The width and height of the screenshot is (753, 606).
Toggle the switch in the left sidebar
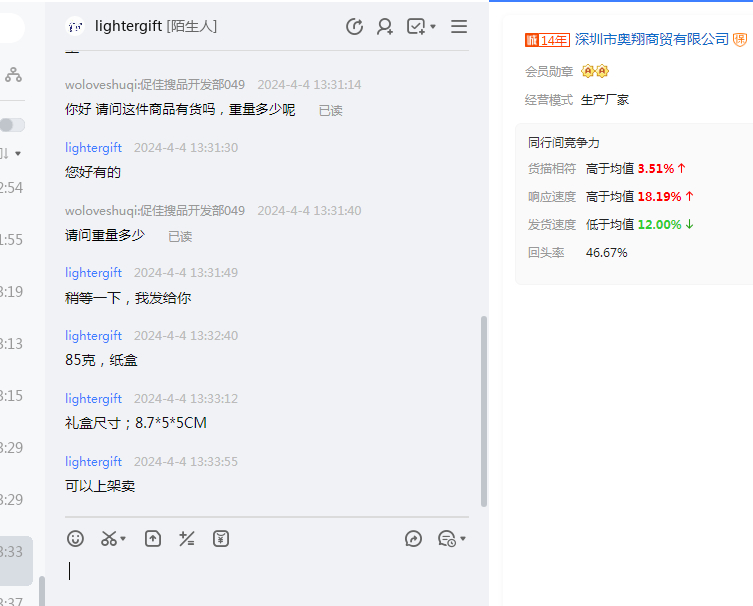(12, 125)
